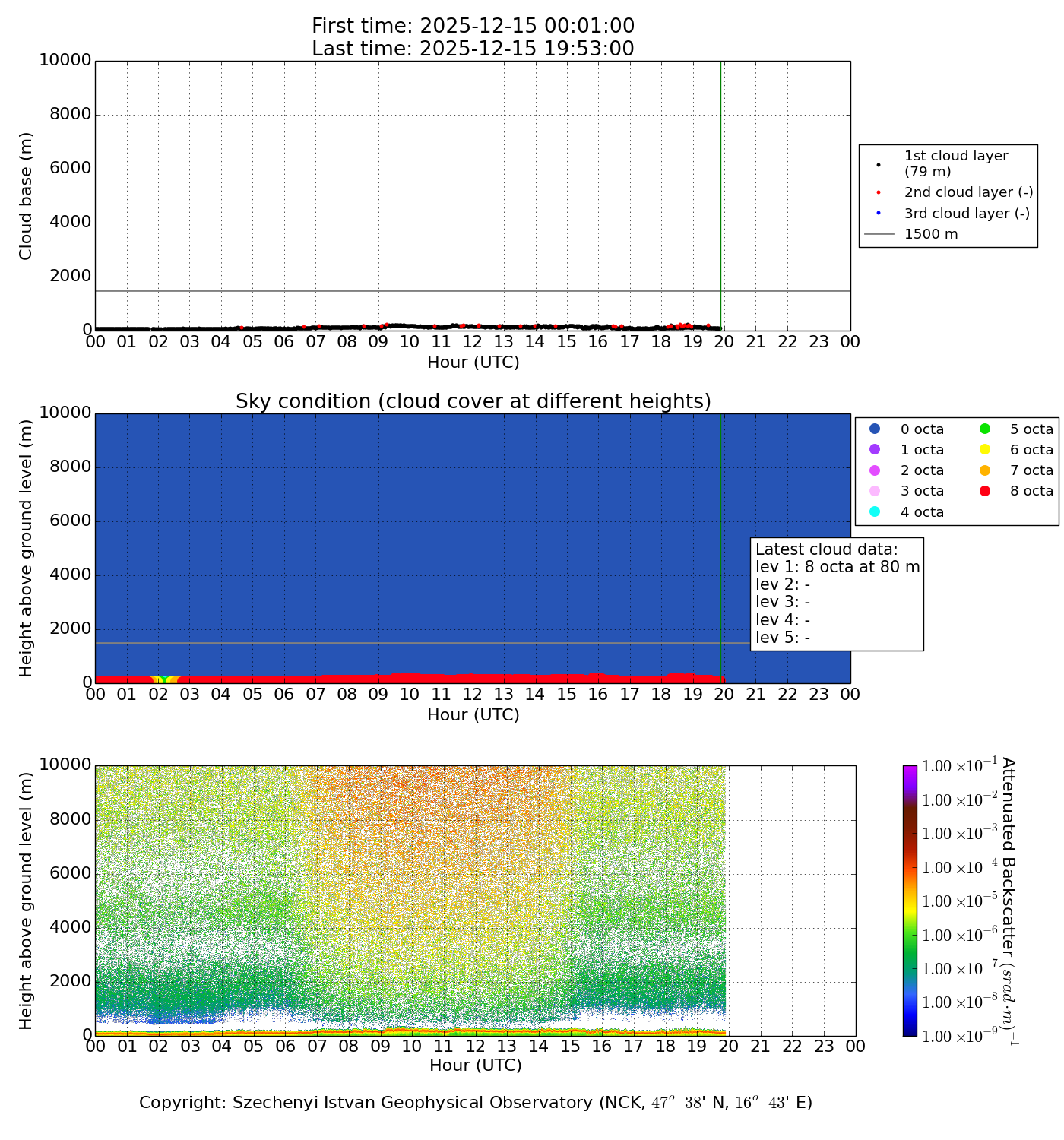Select the 7 octa orange legend marker

click(x=985, y=470)
